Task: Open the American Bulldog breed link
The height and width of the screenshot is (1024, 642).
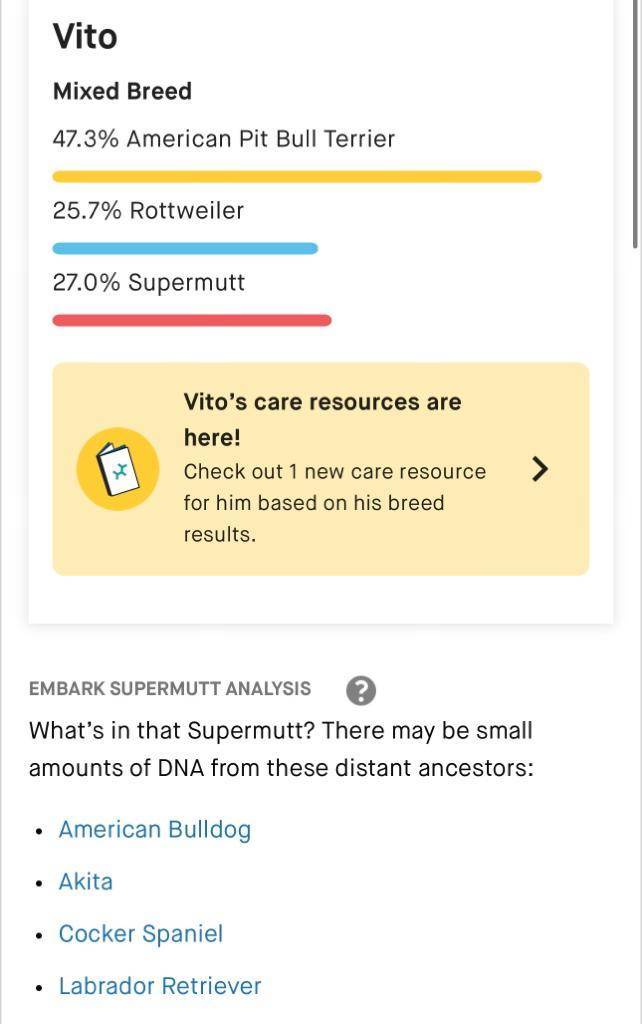Action: point(154,829)
